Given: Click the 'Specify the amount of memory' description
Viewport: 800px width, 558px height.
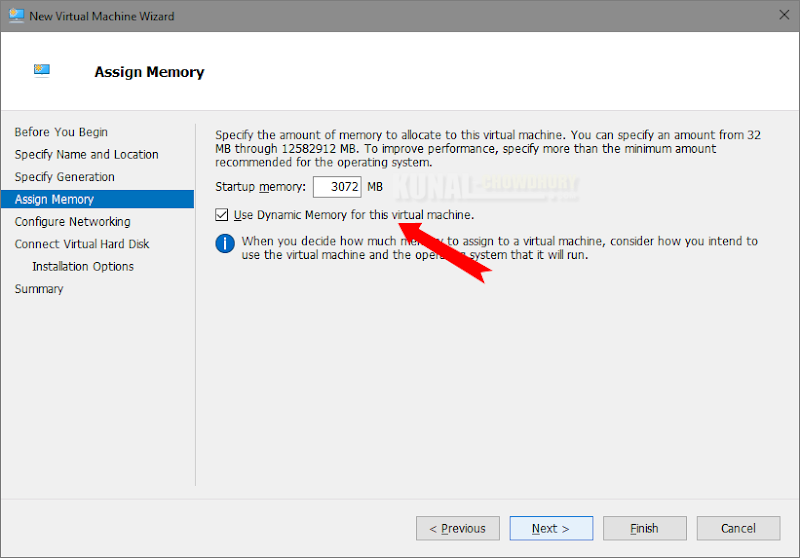Looking at the screenshot, I should [x=488, y=148].
